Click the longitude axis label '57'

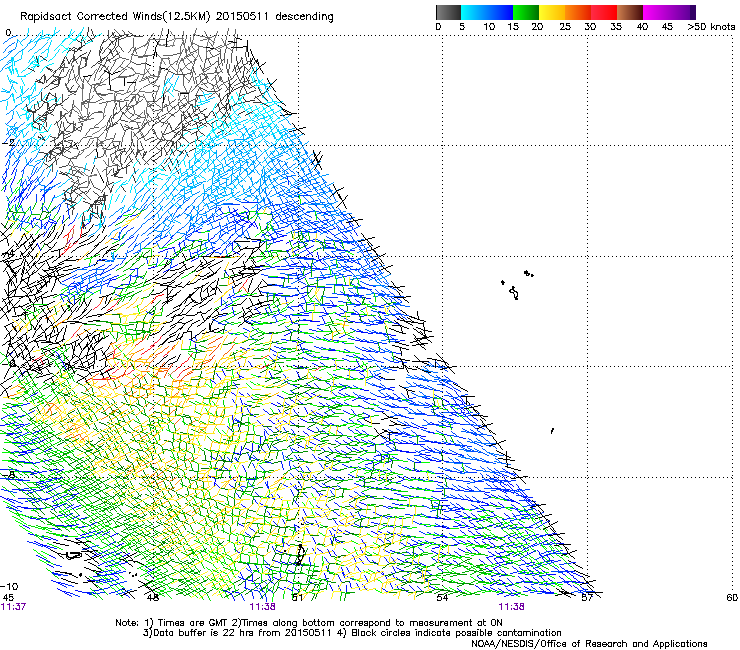click(x=587, y=598)
